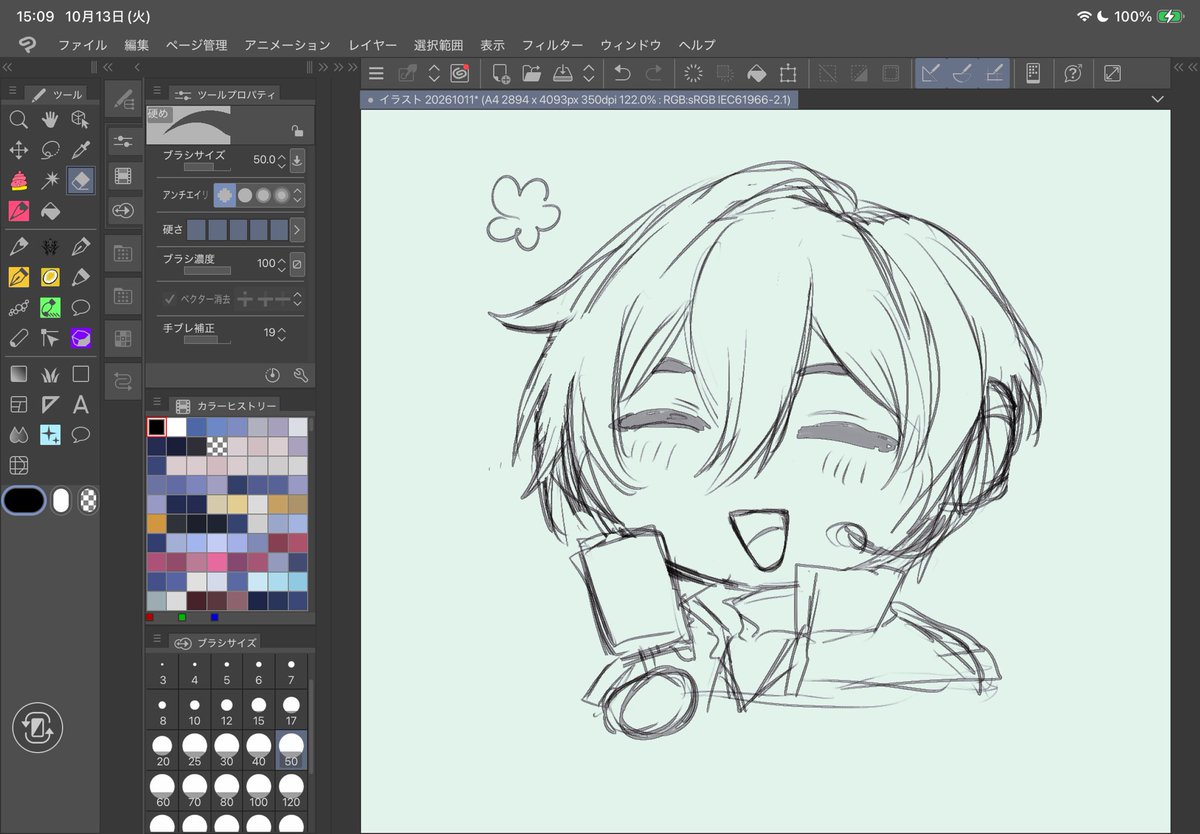Select the yellow-highlighted Pen tool
This screenshot has width=1200, height=834.
pyautogui.click(x=18, y=276)
